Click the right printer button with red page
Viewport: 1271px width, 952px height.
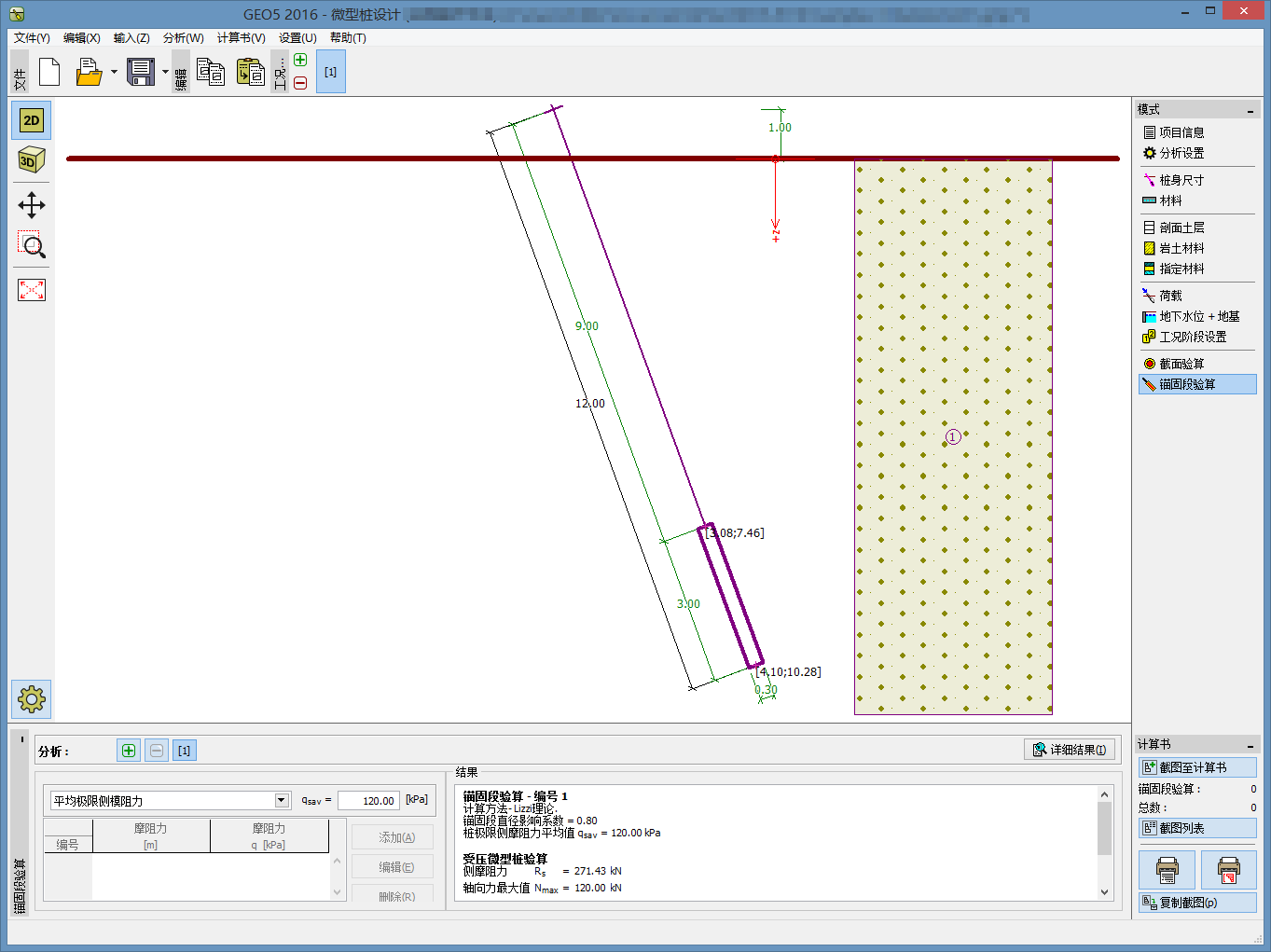[x=1228, y=870]
